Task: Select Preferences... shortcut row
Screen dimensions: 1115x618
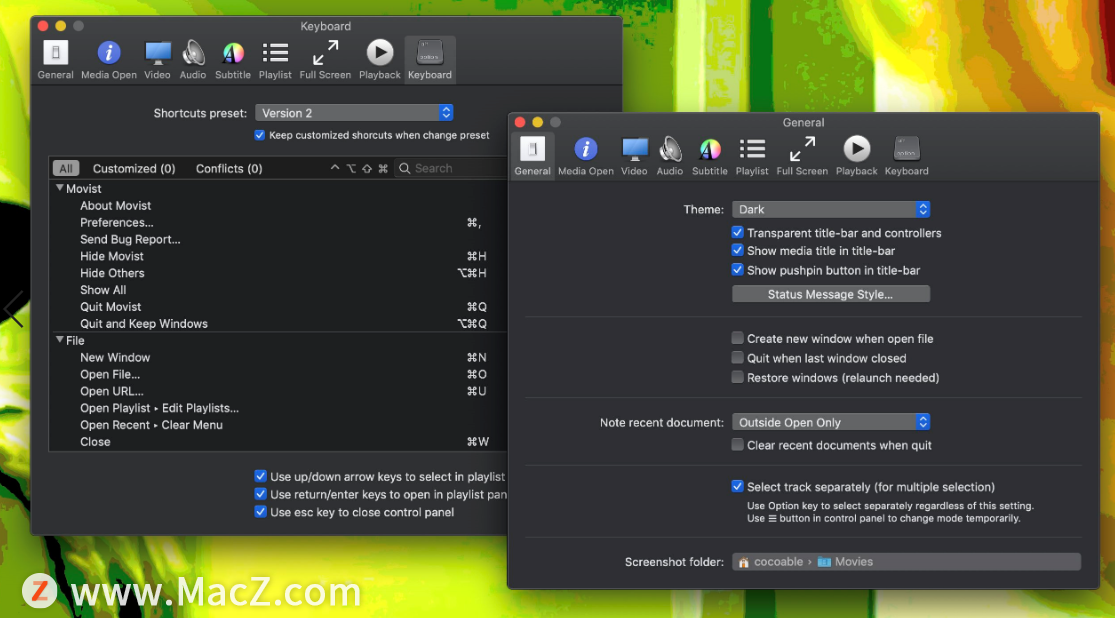Action: [x=279, y=223]
